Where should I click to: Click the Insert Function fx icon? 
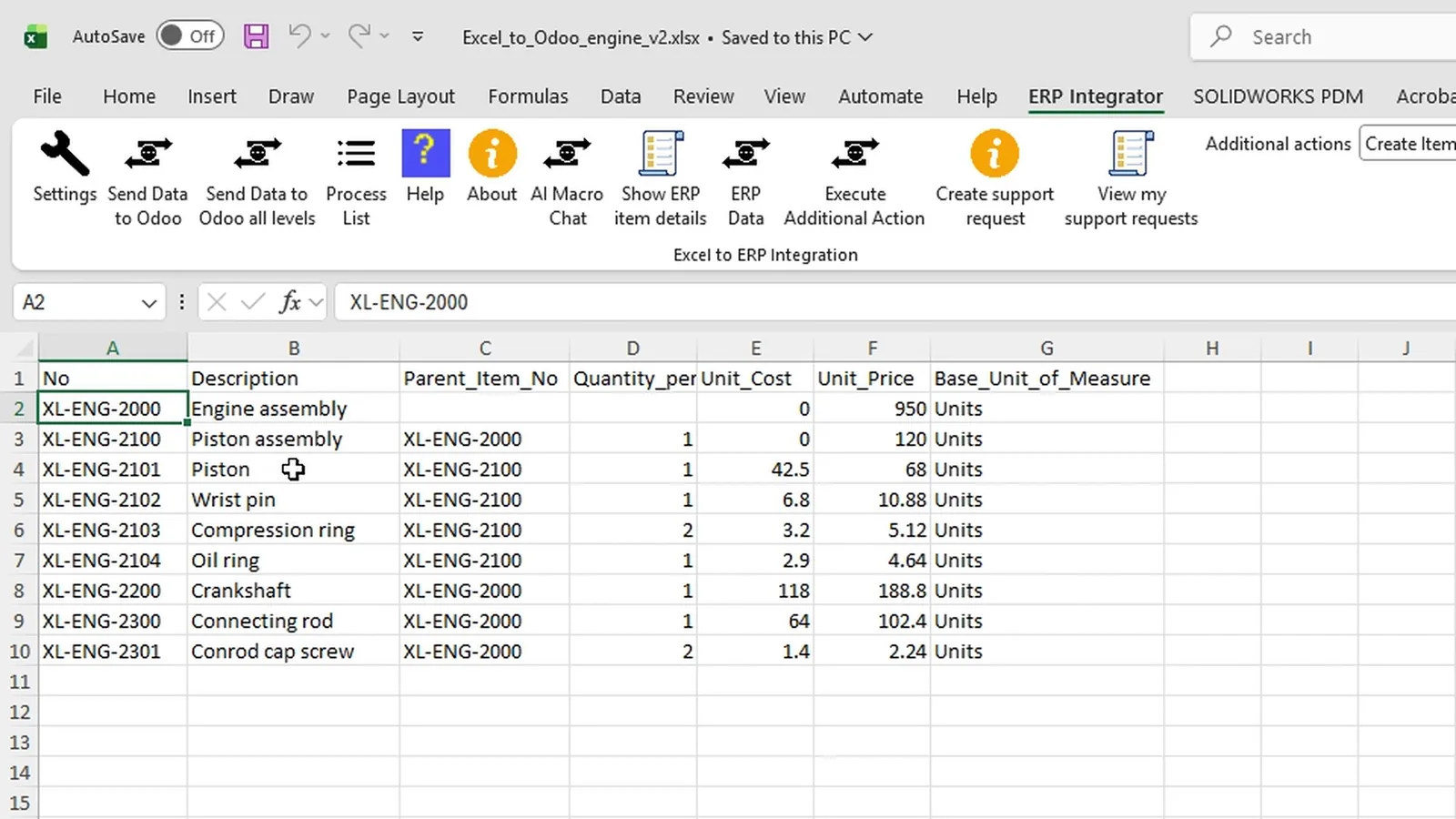[x=290, y=302]
